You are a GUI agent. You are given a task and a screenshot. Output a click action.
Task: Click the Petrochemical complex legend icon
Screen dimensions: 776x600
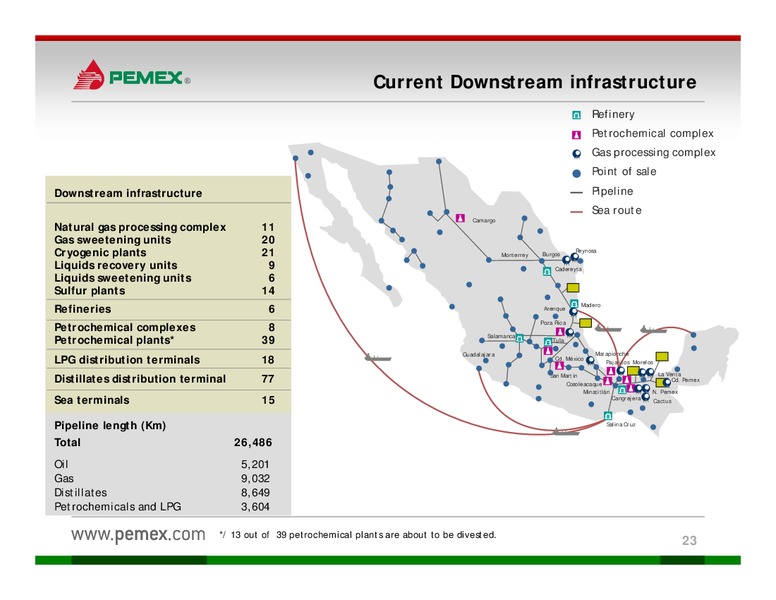(x=577, y=135)
